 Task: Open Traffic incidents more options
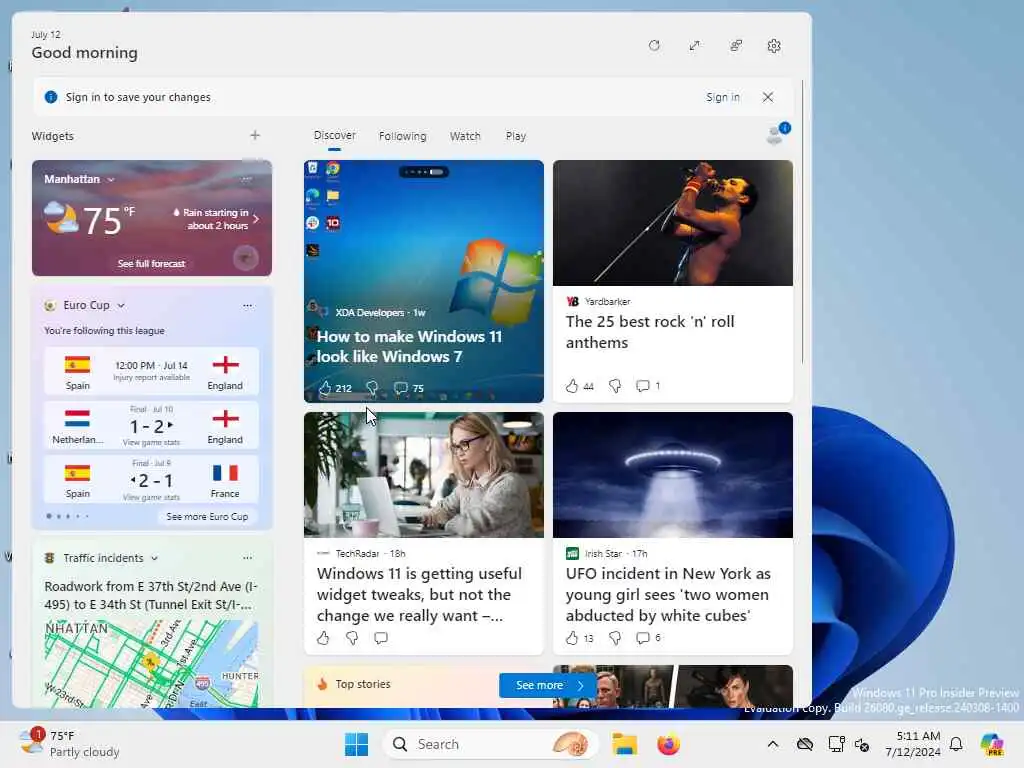coord(247,558)
